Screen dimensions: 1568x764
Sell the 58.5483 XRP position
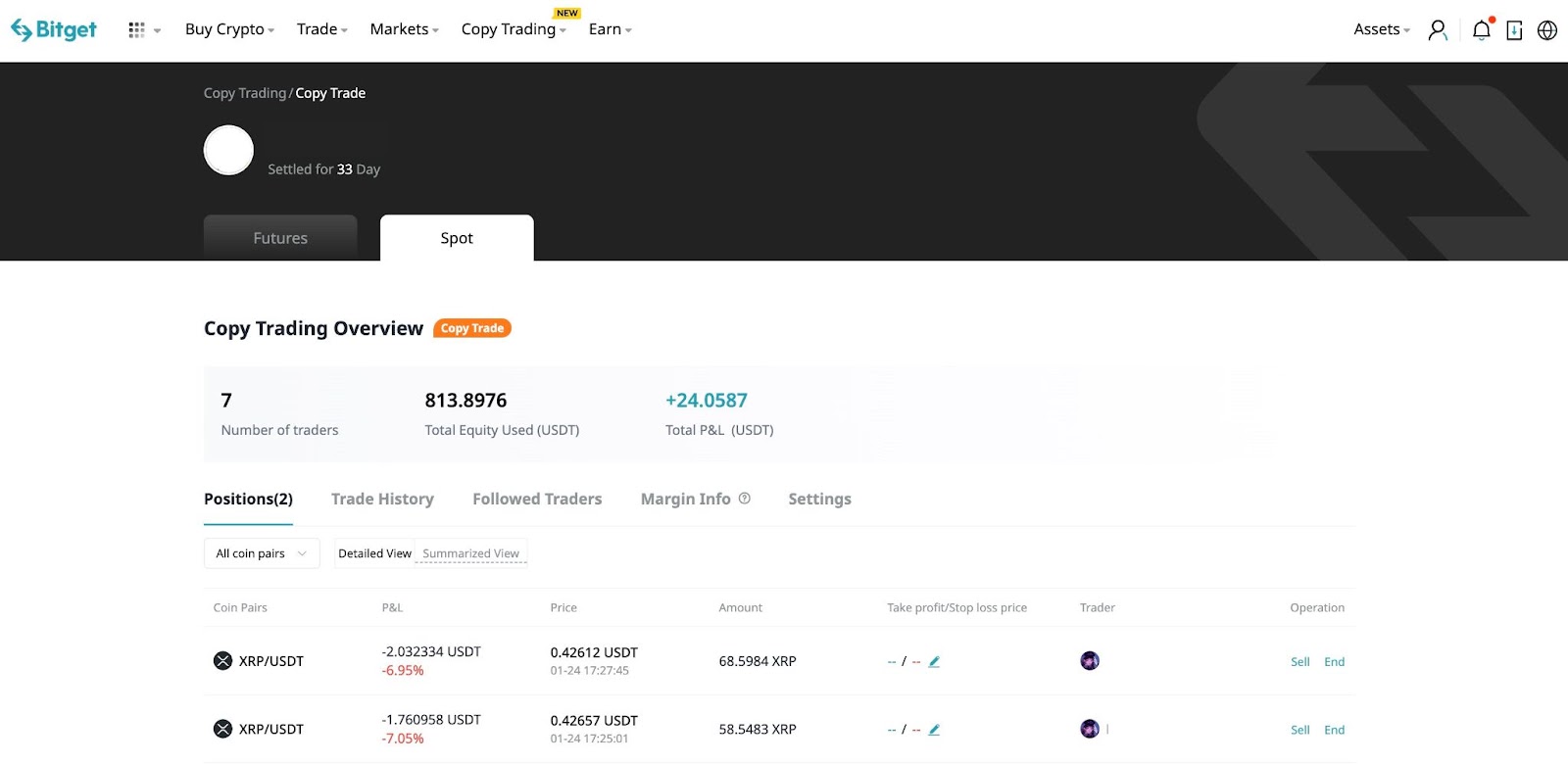1300,730
